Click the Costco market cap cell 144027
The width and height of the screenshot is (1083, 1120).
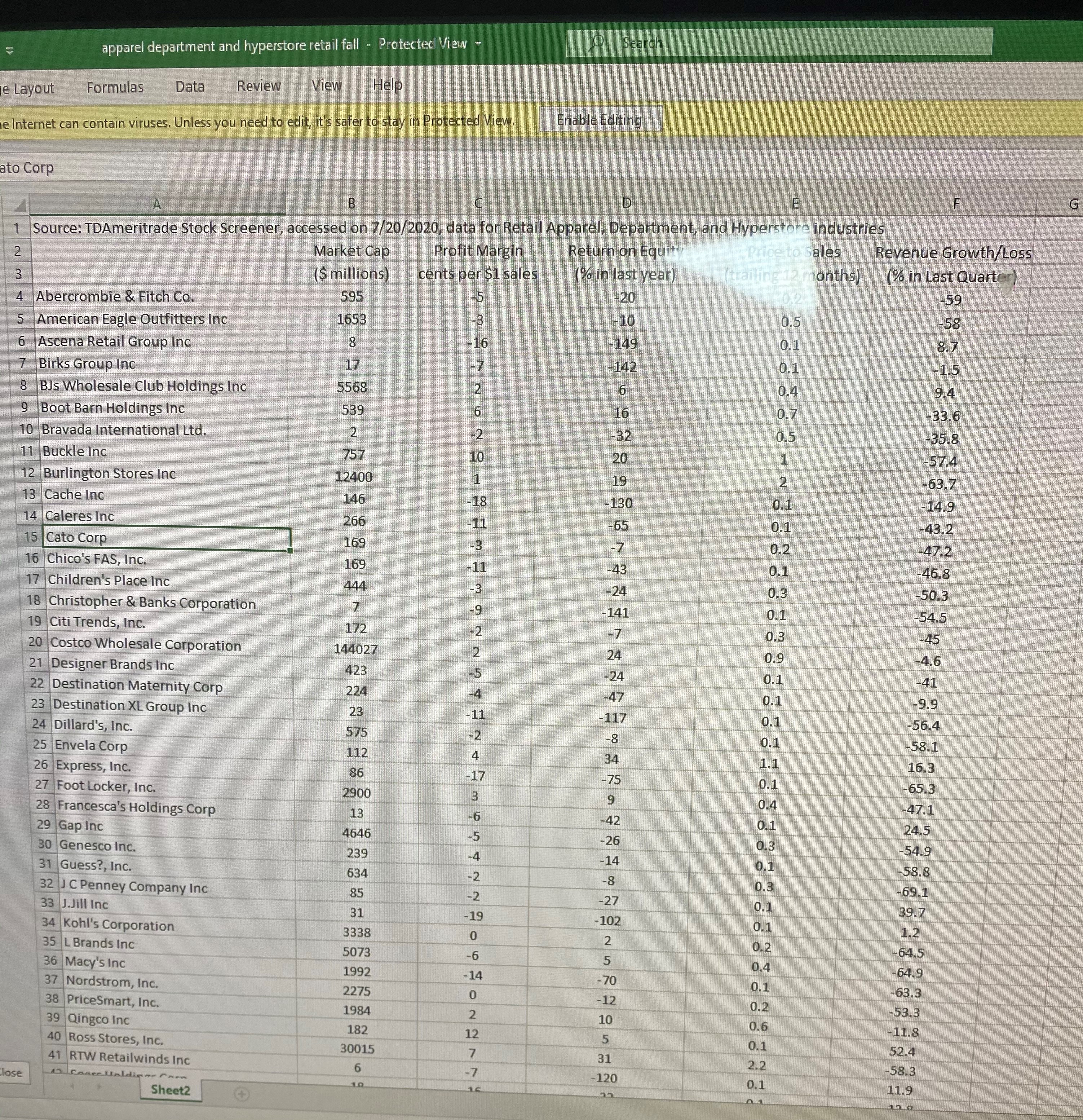tap(355, 649)
